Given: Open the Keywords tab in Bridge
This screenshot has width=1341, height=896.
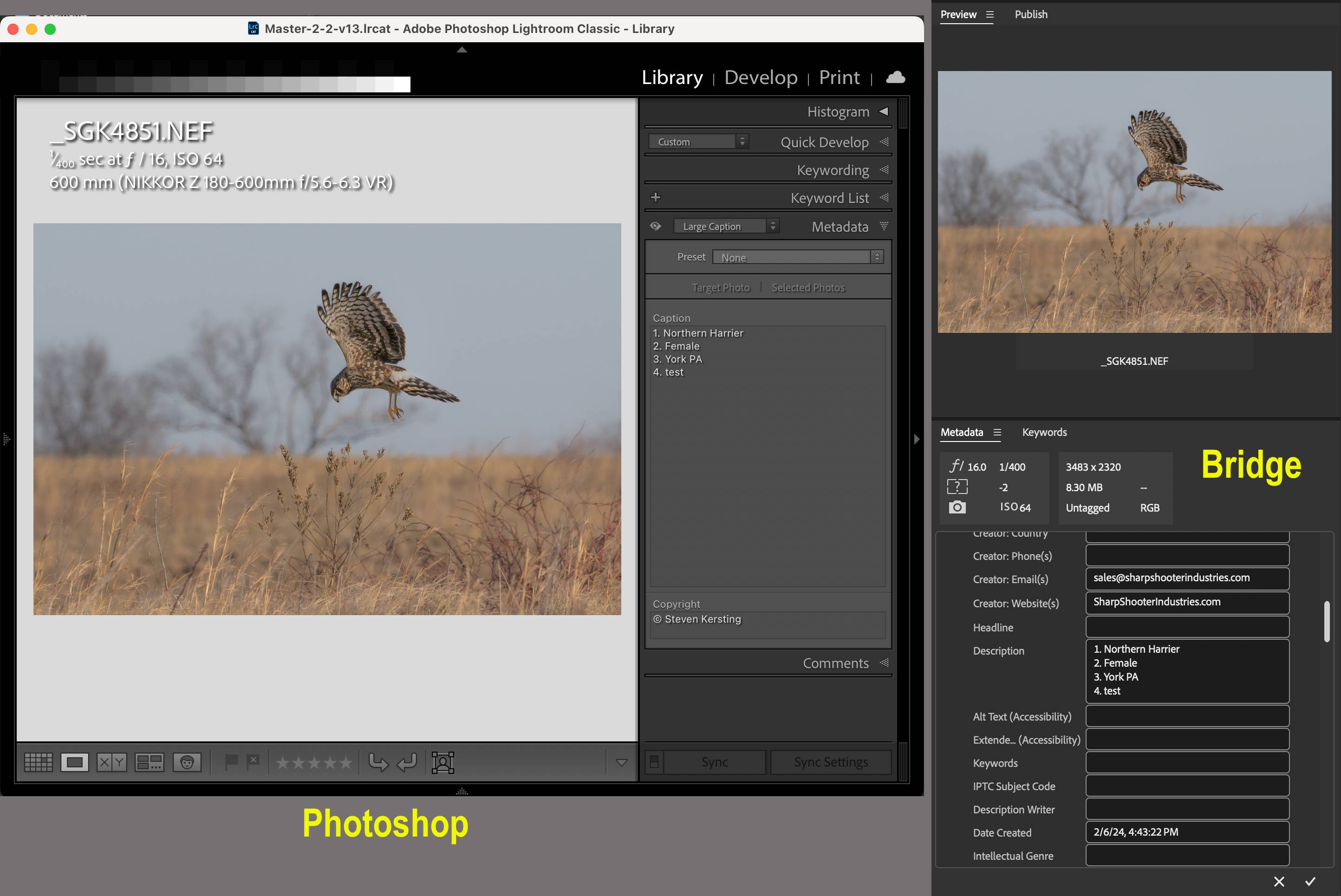Looking at the screenshot, I should [1044, 433].
